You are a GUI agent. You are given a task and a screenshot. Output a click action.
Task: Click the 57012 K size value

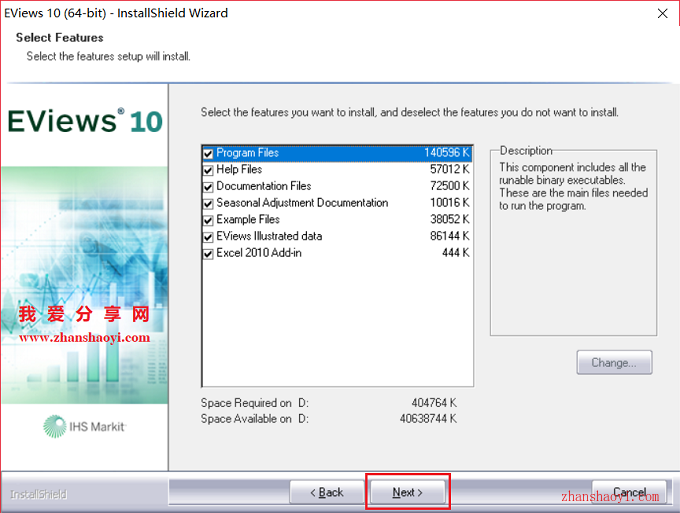(x=450, y=169)
